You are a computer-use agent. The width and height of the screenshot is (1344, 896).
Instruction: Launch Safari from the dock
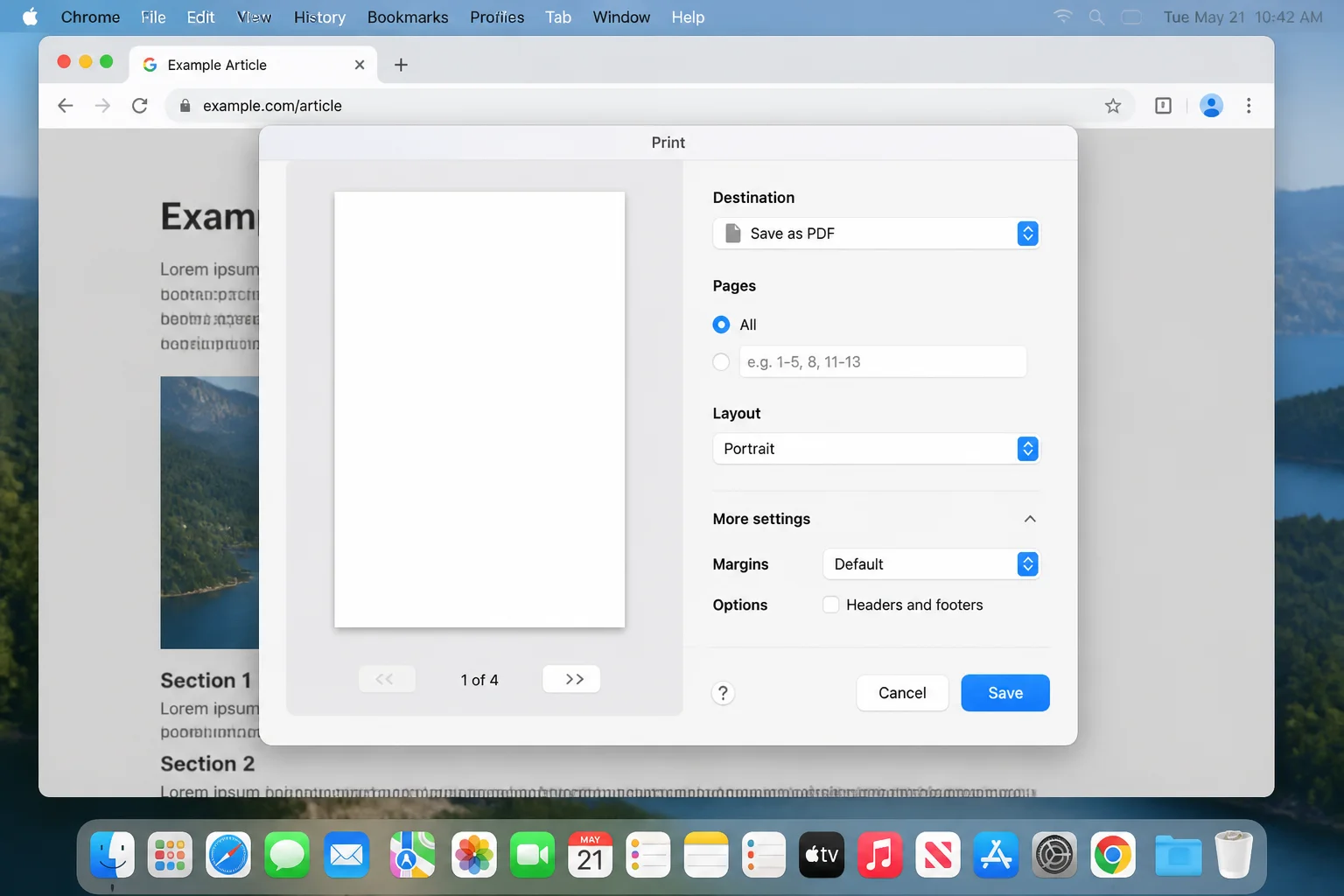click(x=228, y=855)
